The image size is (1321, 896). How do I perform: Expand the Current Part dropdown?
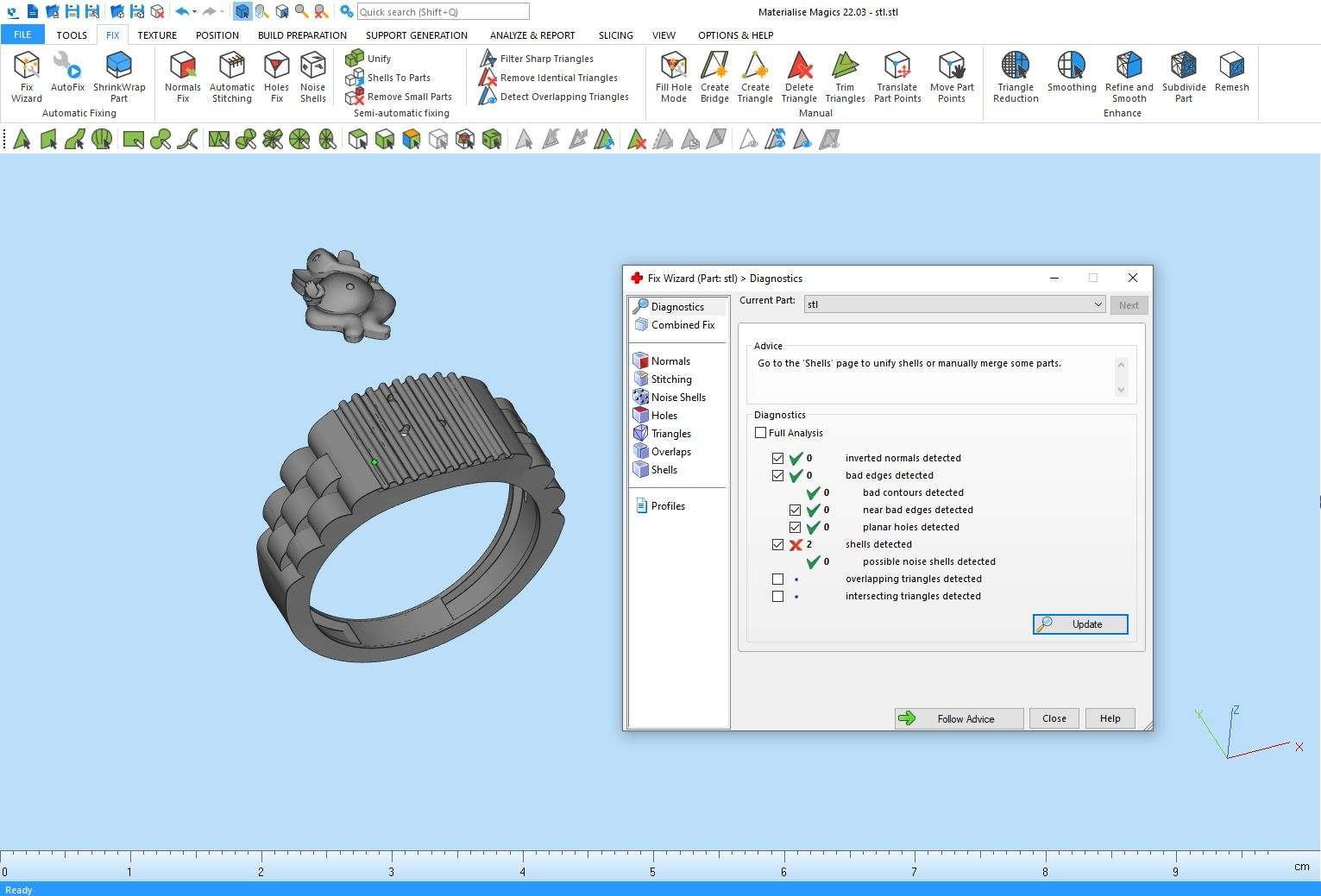[1098, 304]
